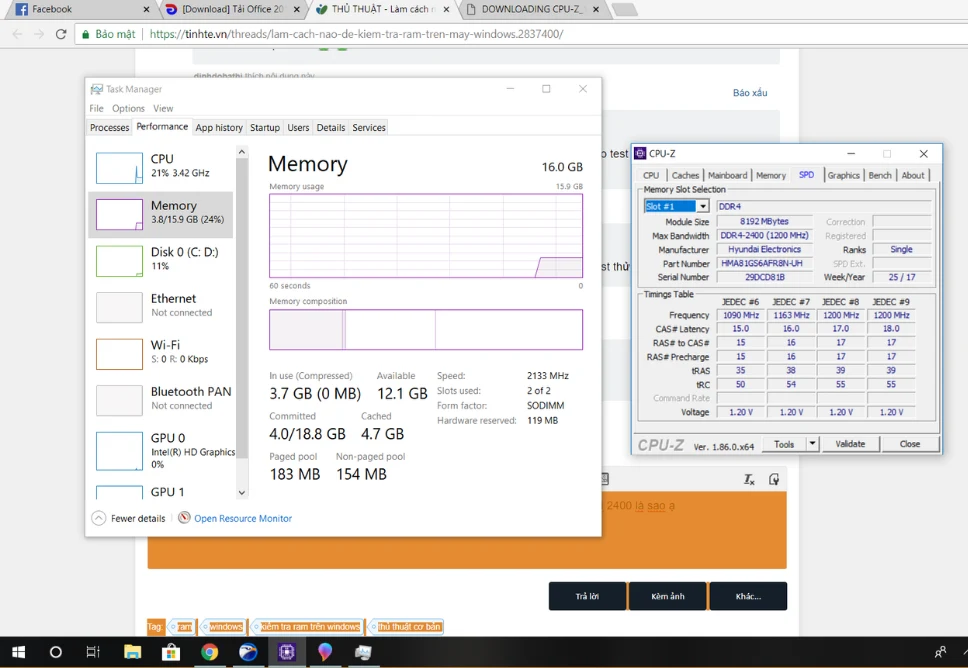Click the Memory composition bar

[x=426, y=330]
